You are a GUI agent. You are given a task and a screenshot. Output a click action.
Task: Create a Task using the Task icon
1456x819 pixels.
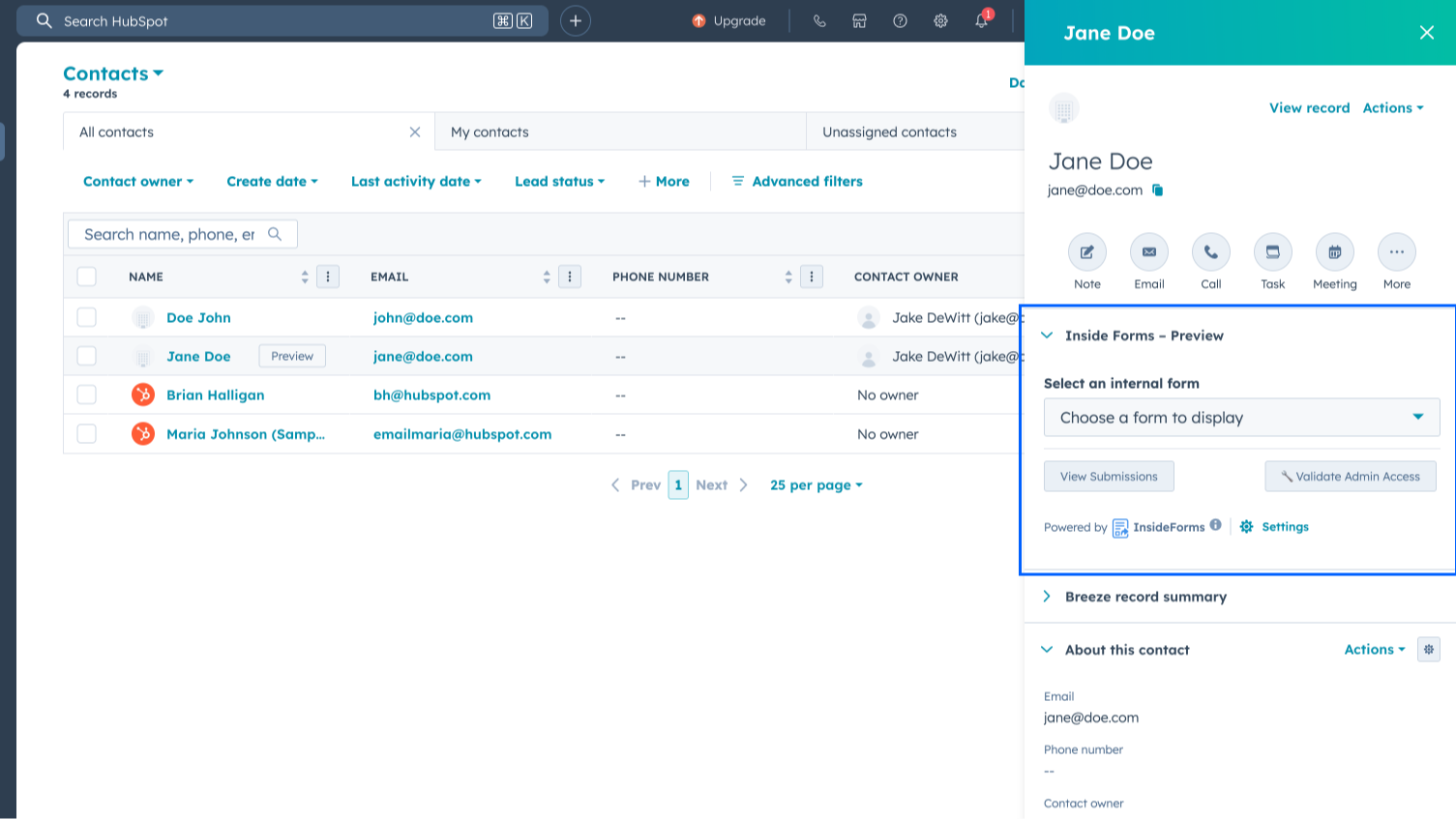click(1272, 252)
